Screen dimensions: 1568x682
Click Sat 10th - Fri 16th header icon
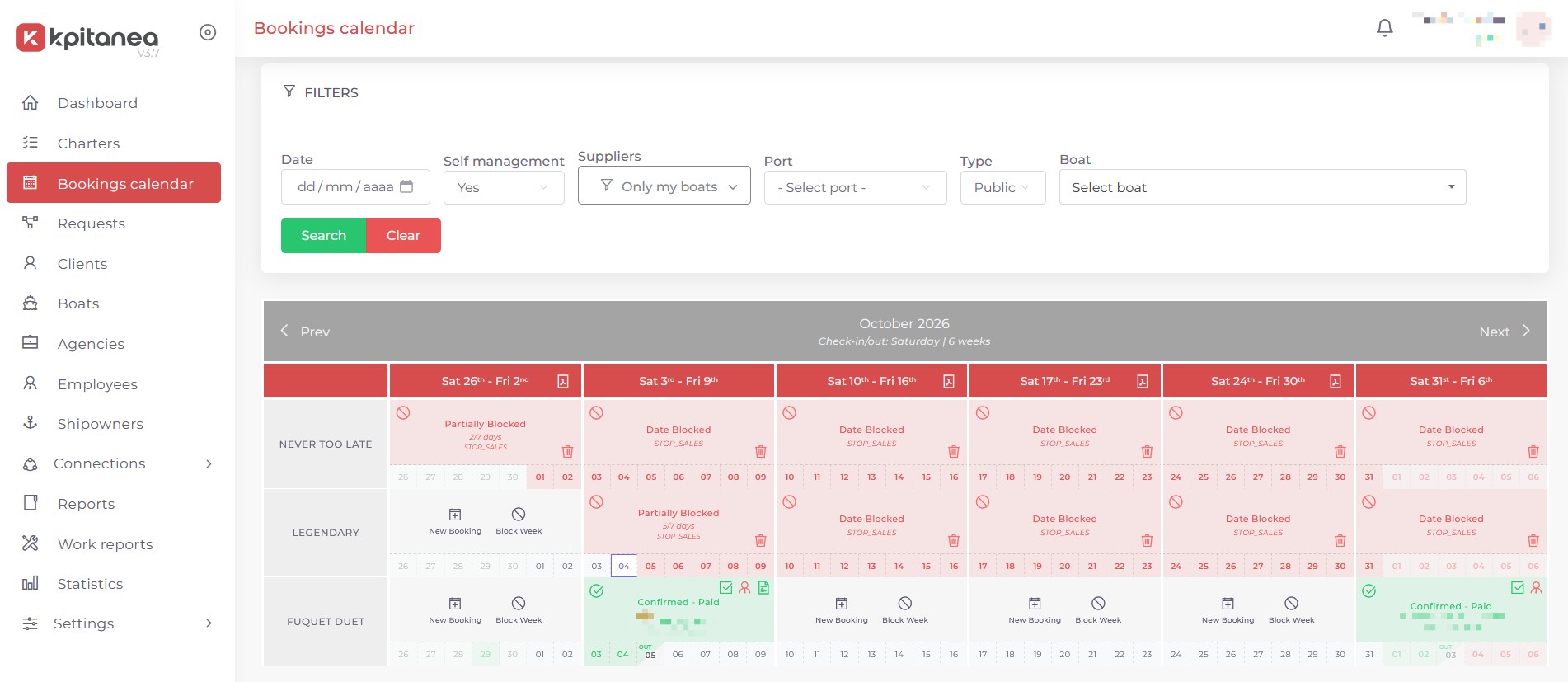tap(949, 381)
